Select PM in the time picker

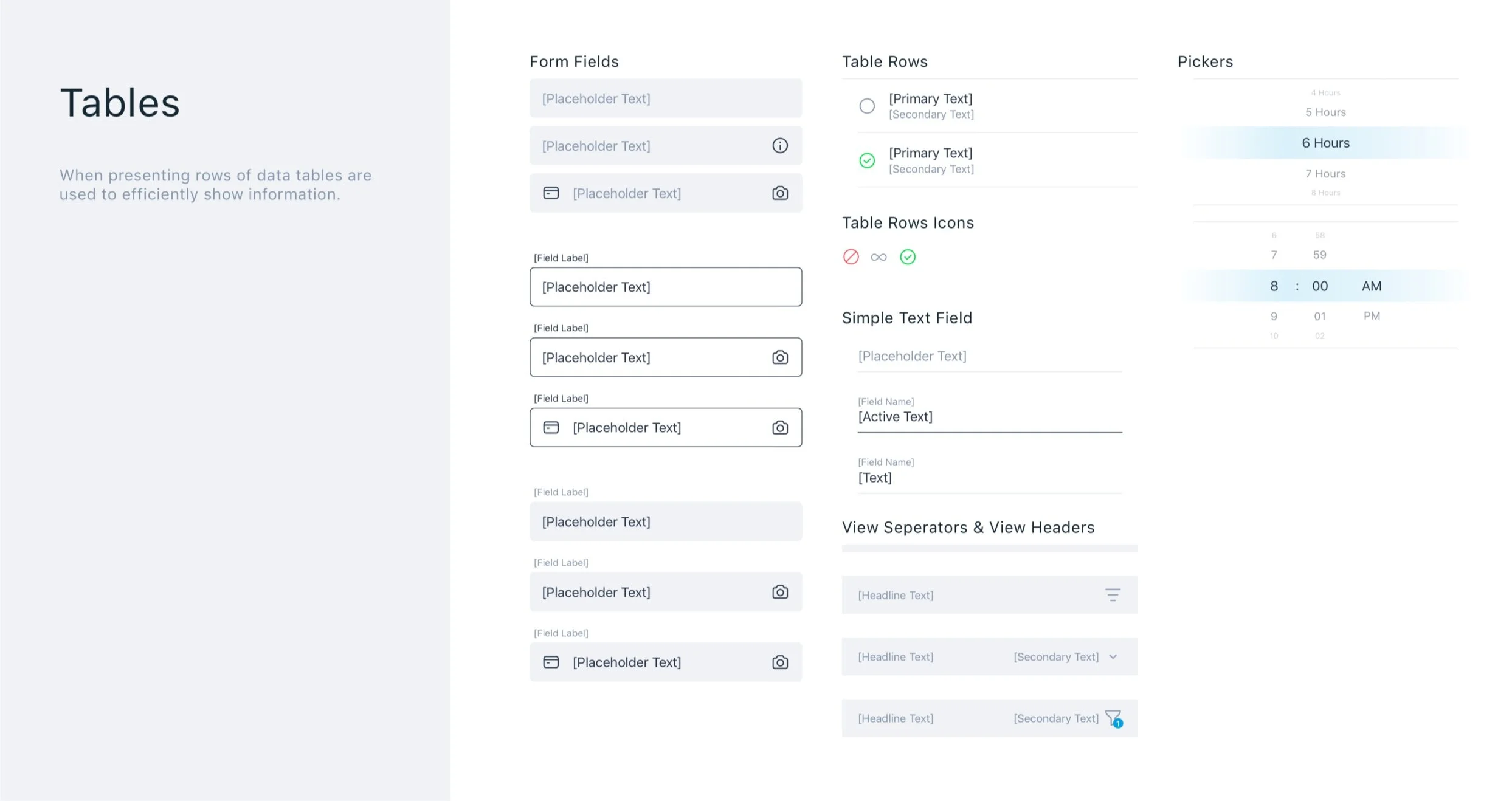pos(1371,316)
